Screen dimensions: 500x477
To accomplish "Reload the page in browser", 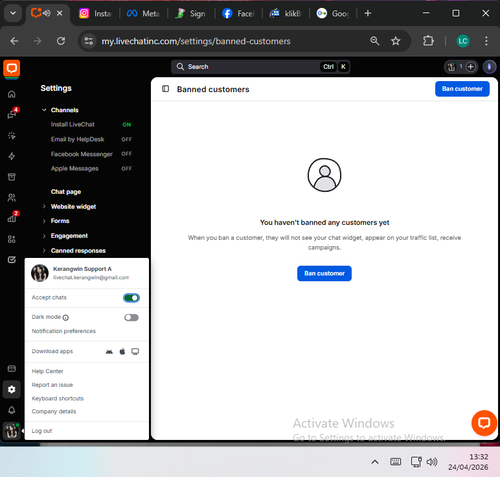I will (x=61, y=41).
